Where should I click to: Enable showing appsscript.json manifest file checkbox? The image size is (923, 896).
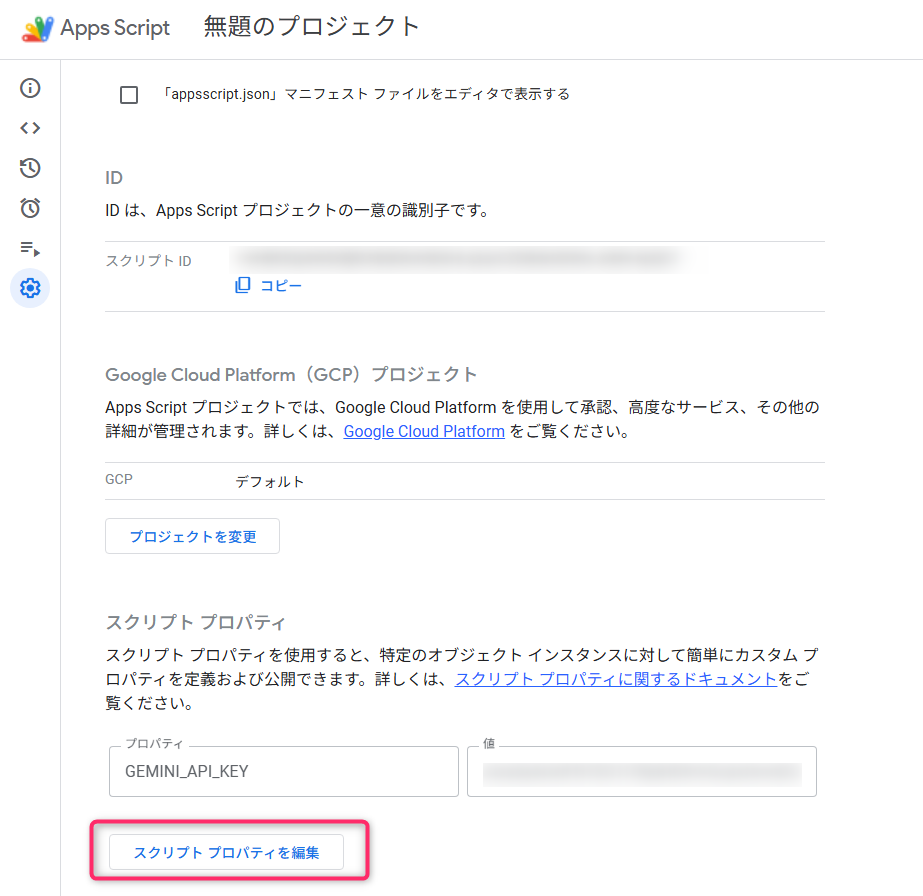(x=129, y=95)
